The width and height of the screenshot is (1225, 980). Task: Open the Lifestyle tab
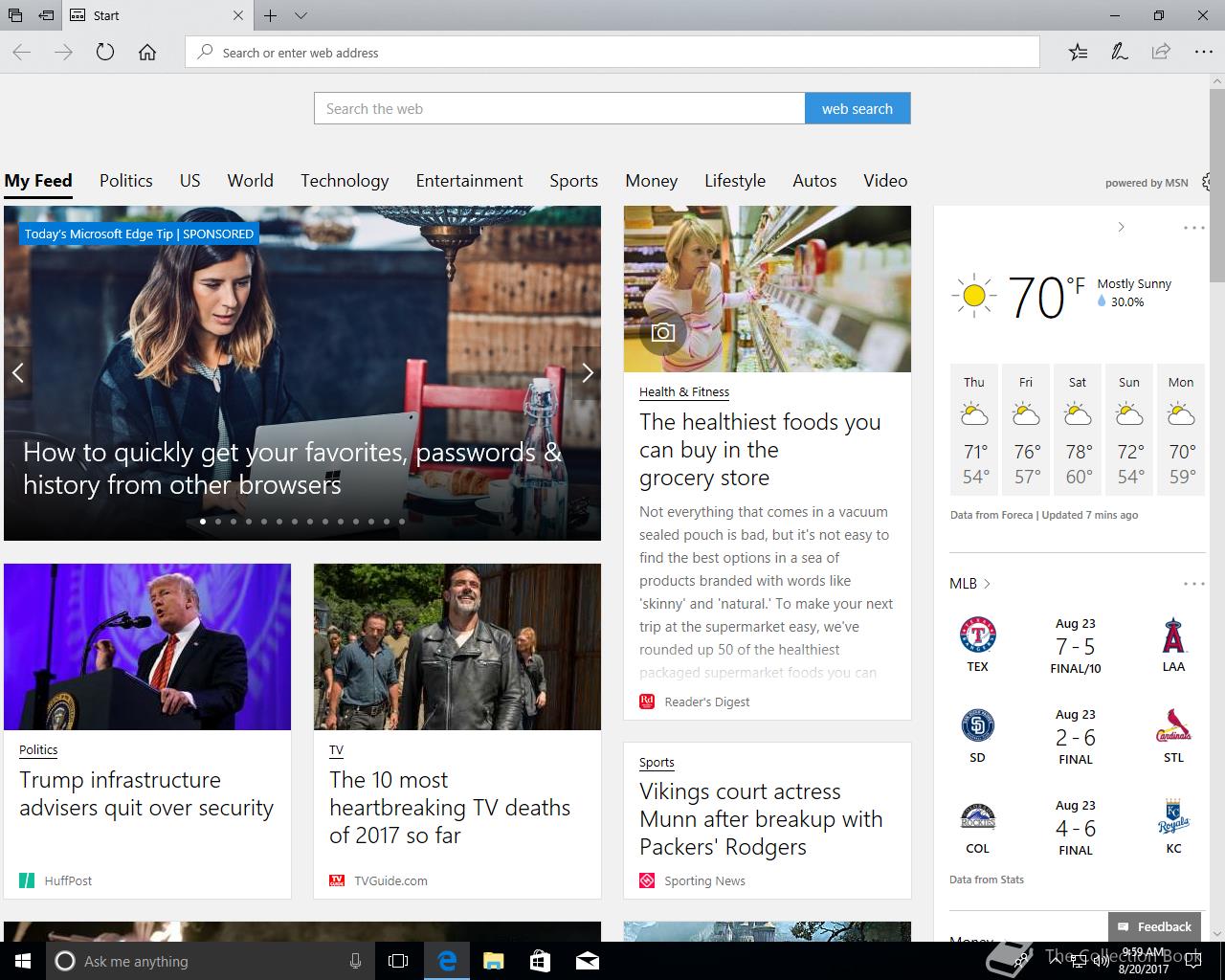(735, 181)
